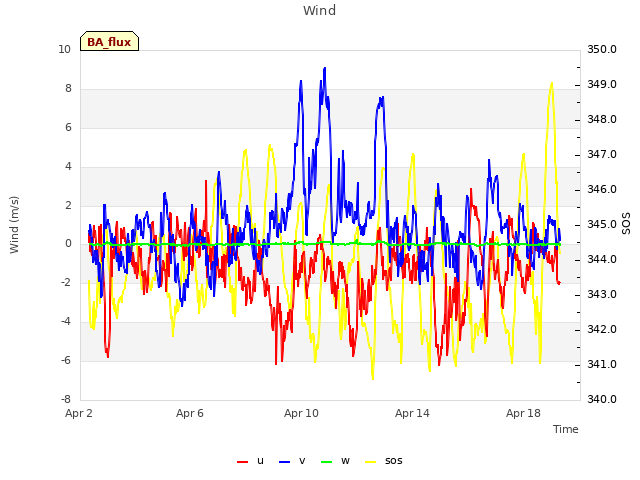Click the -6 left axis value
Viewport: 640px width, 480px height.
[x=66, y=360]
